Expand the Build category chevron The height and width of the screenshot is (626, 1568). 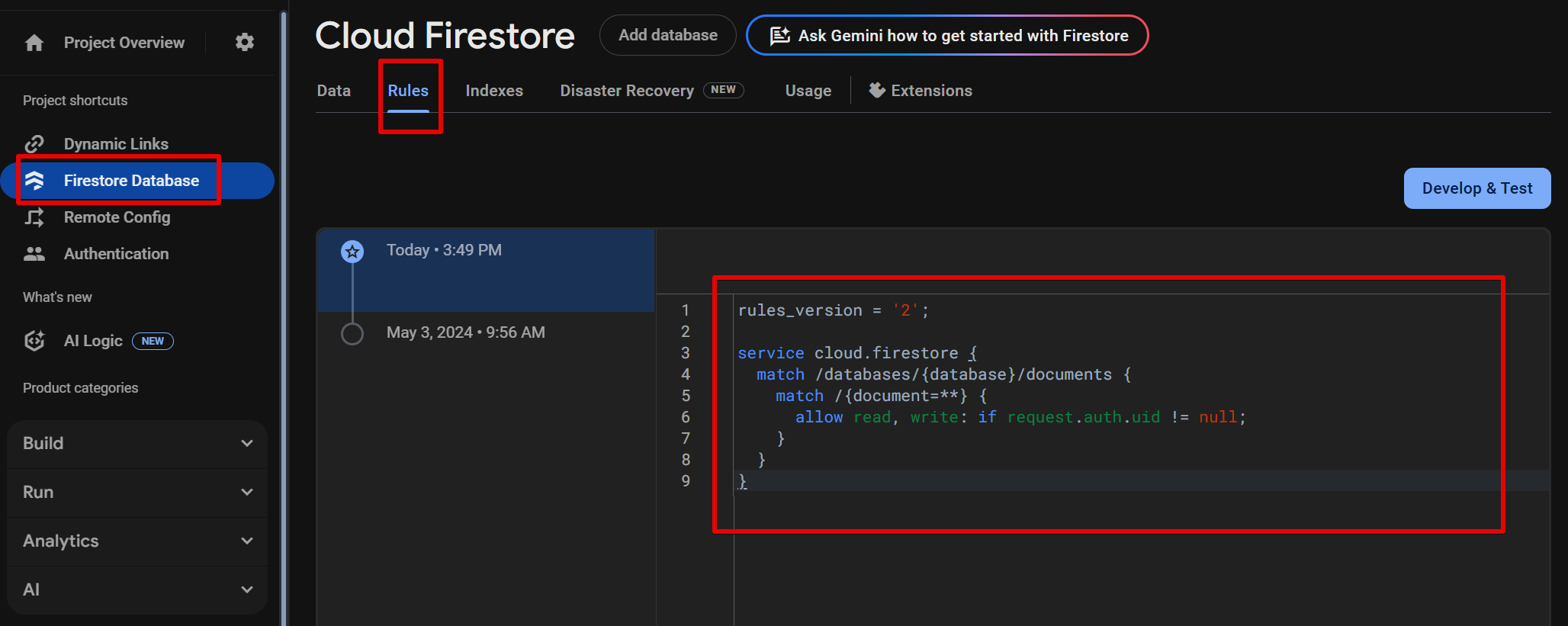[247, 443]
